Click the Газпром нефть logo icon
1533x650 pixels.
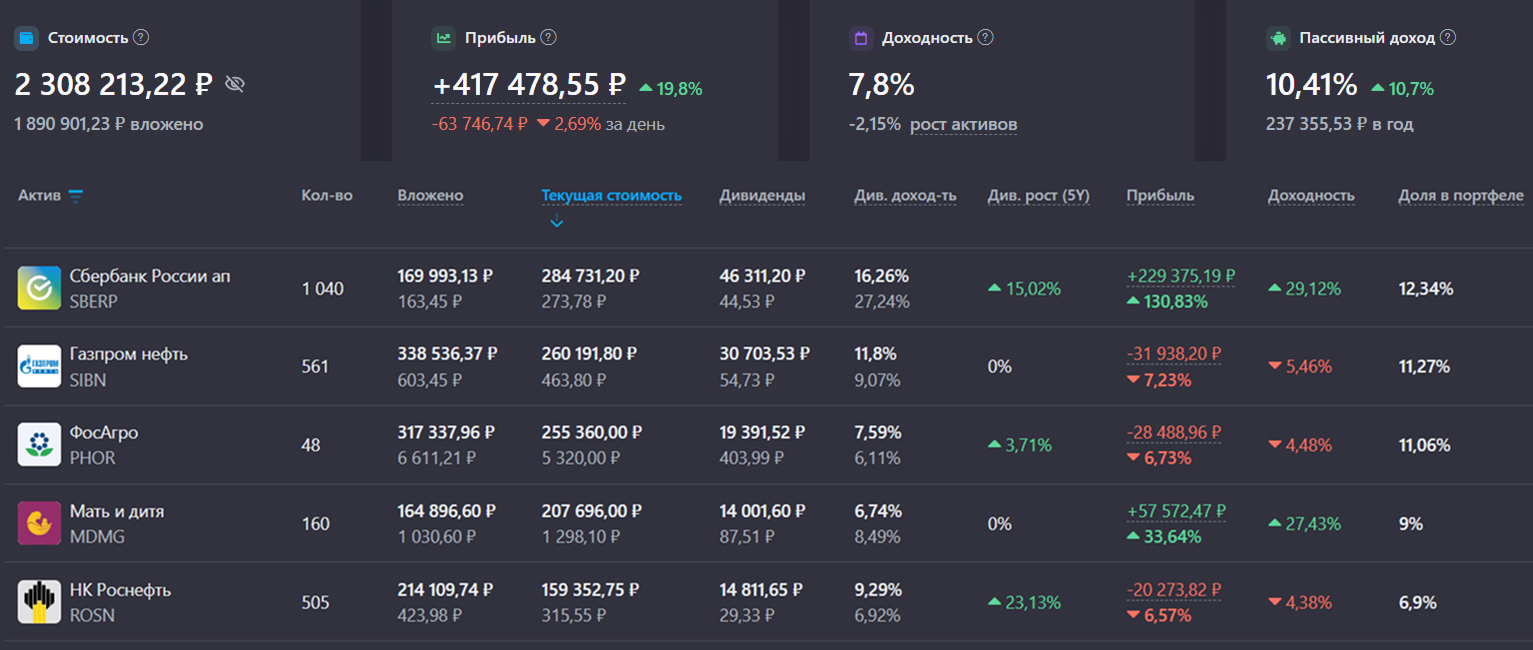pyautogui.click(x=39, y=367)
